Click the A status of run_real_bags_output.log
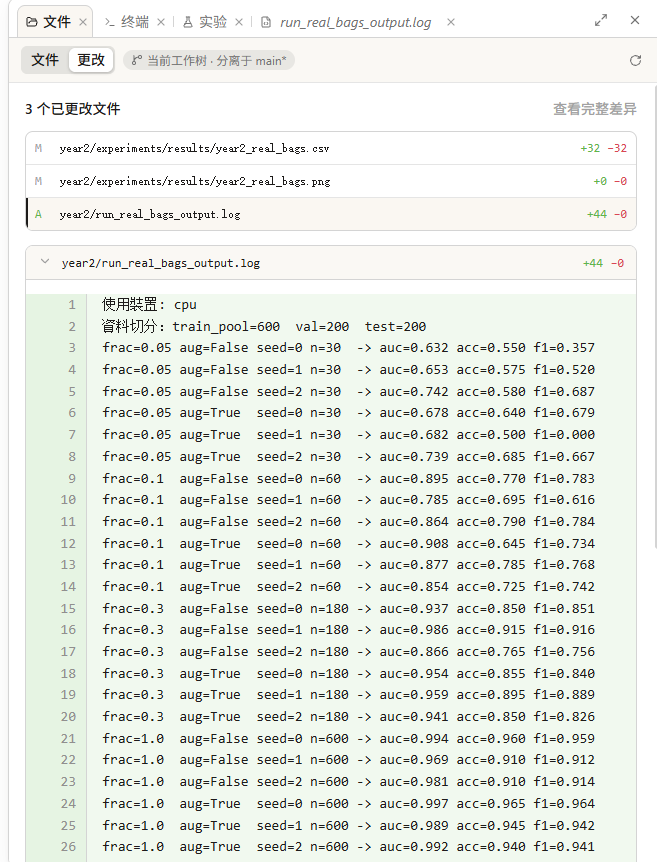The image size is (657, 862). (38, 214)
